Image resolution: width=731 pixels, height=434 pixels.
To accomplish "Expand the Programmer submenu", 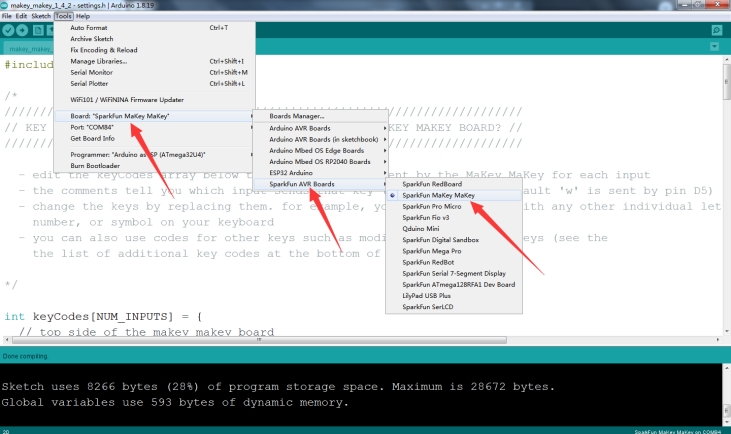I will pos(155,154).
